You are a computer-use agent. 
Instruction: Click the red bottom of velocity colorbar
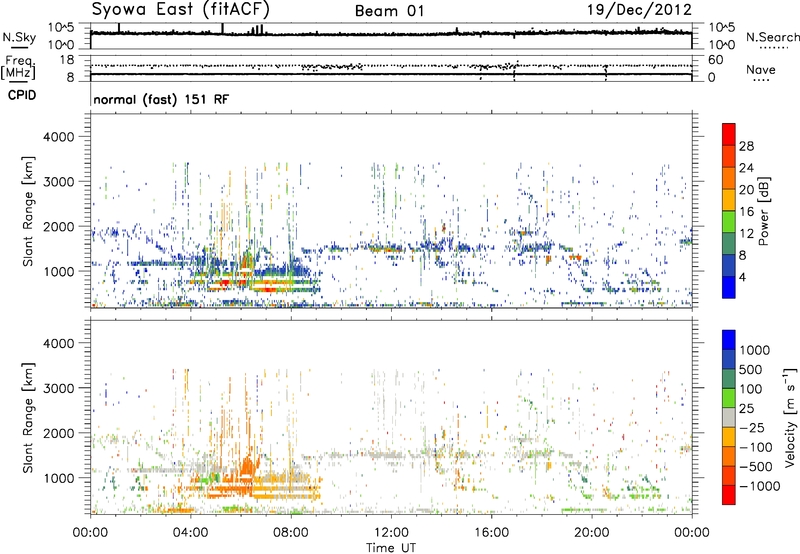click(x=729, y=495)
